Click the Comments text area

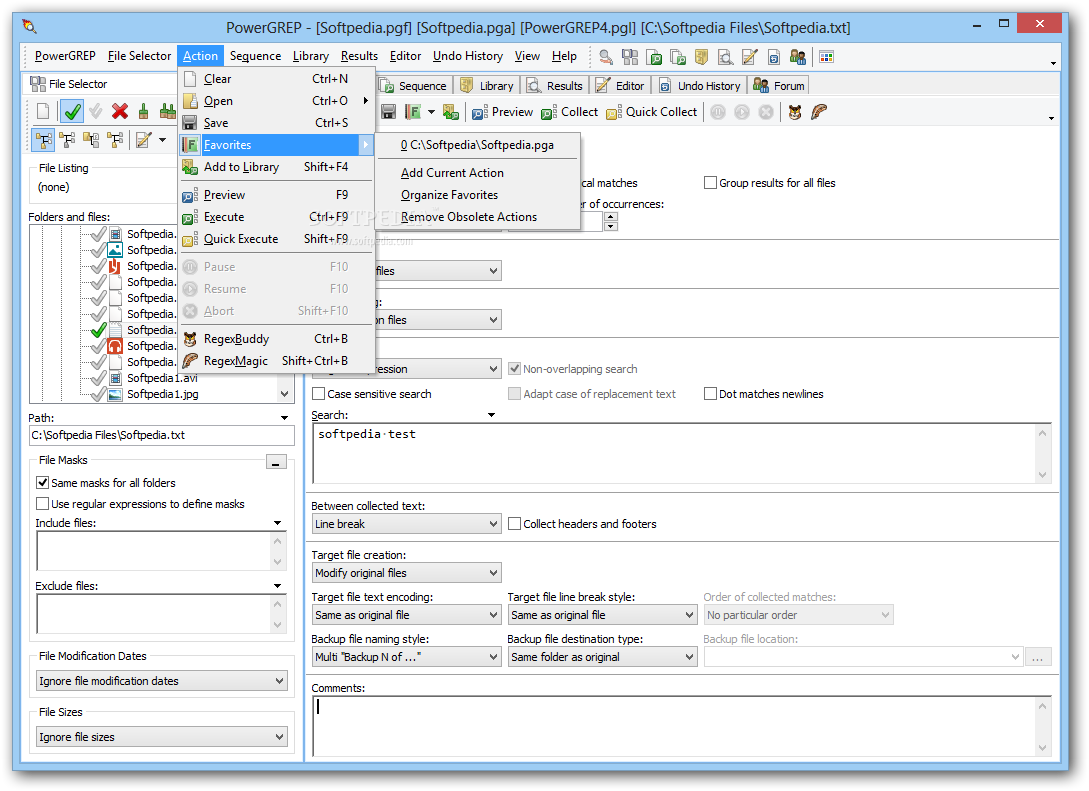coord(674,726)
